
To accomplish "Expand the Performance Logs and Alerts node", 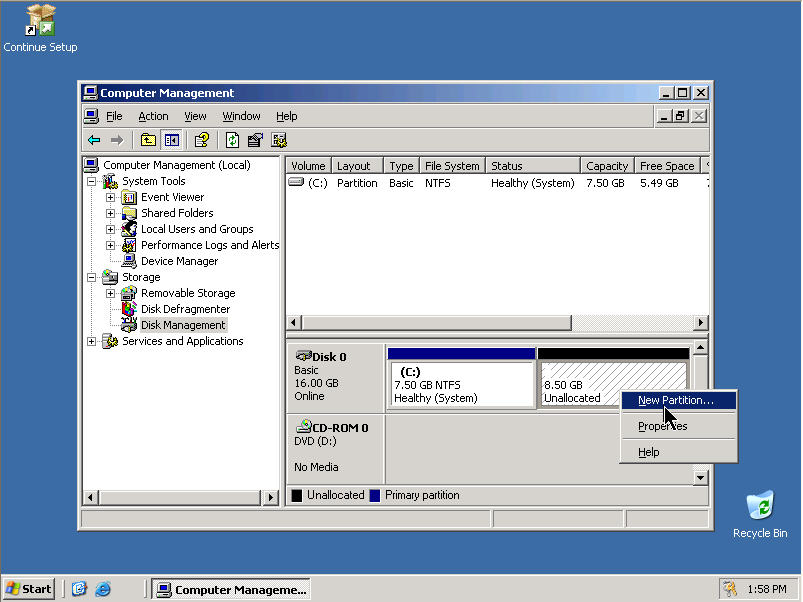I will pos(110,245).
